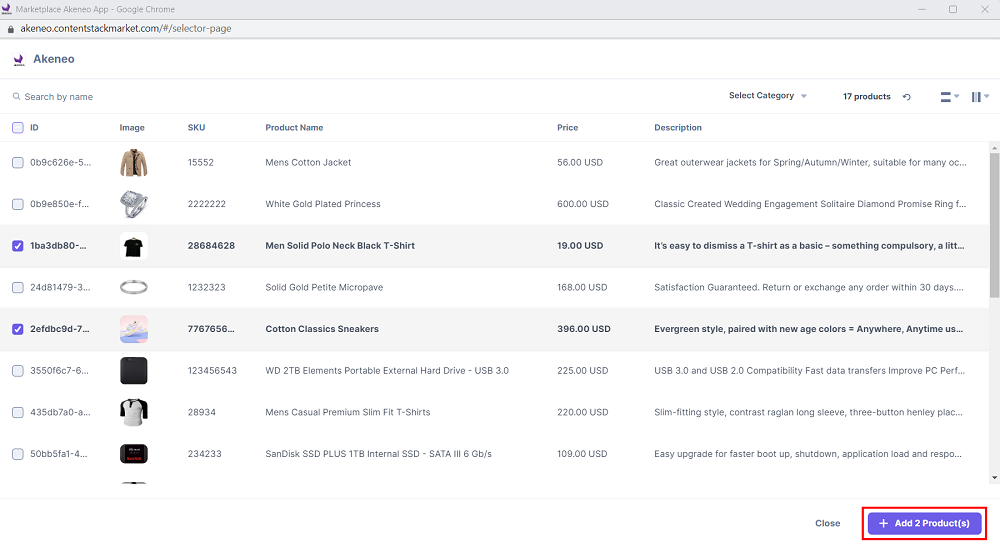Click White Gold Plated Princess ring image
Viewport: 1000px width, 558px height.
coord(134,204)
